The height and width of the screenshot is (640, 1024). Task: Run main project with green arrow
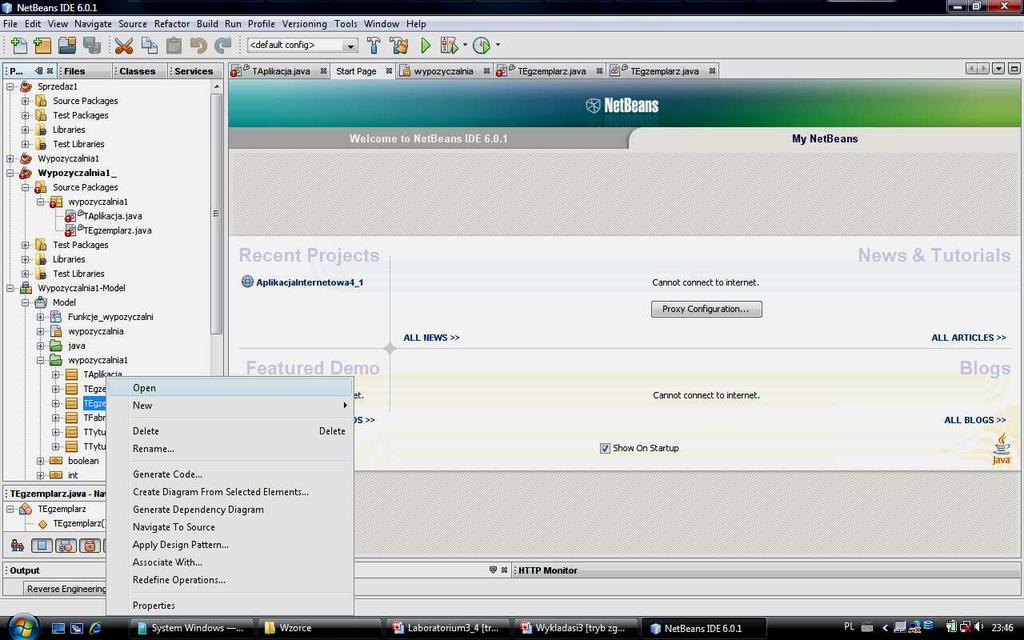point(426,45)
